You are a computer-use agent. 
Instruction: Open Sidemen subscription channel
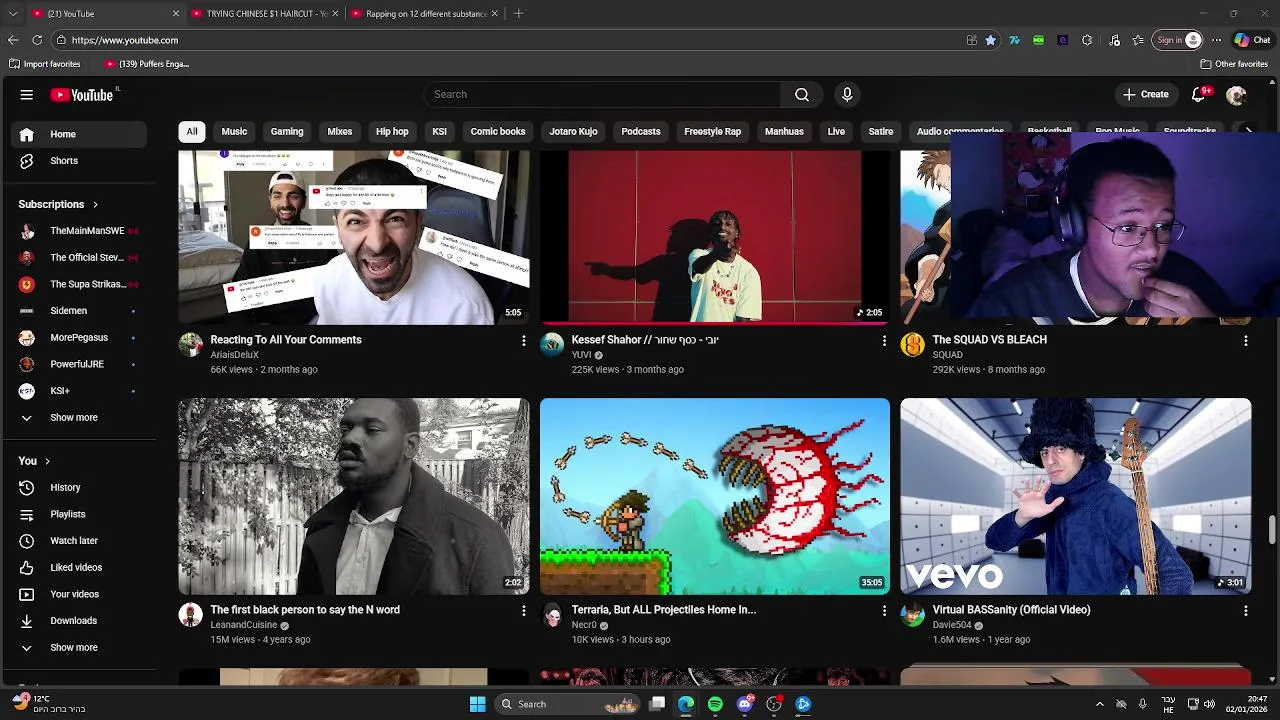(x=78, y=311)
